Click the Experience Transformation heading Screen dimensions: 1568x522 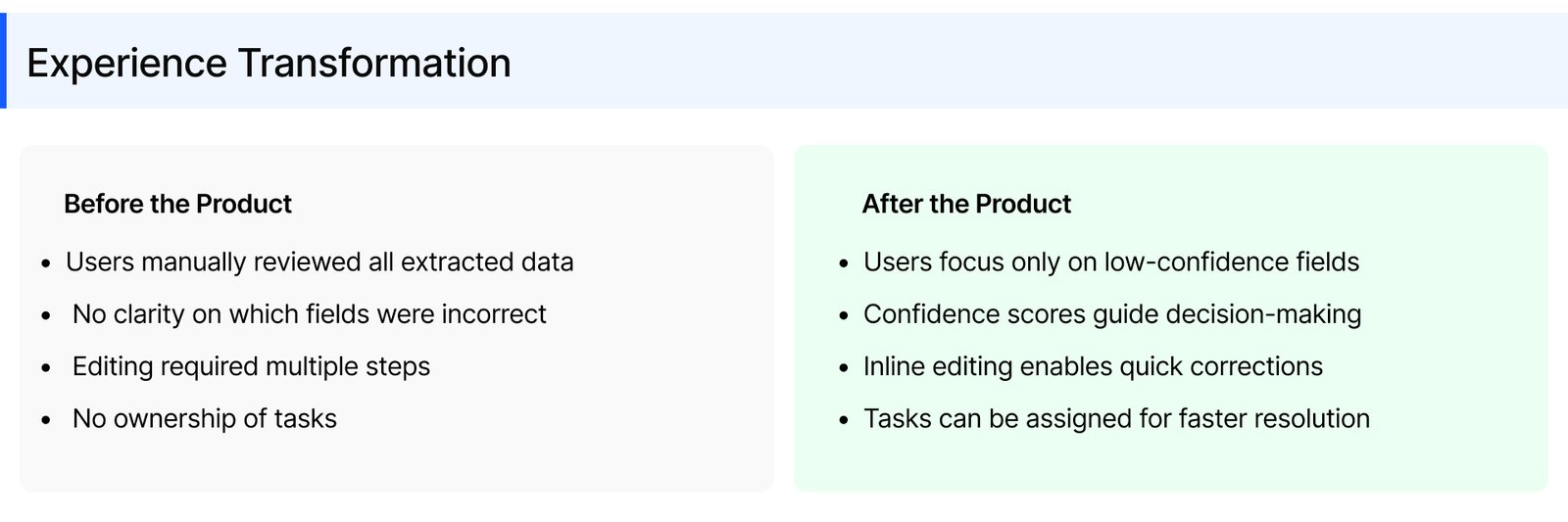point(269,64)
